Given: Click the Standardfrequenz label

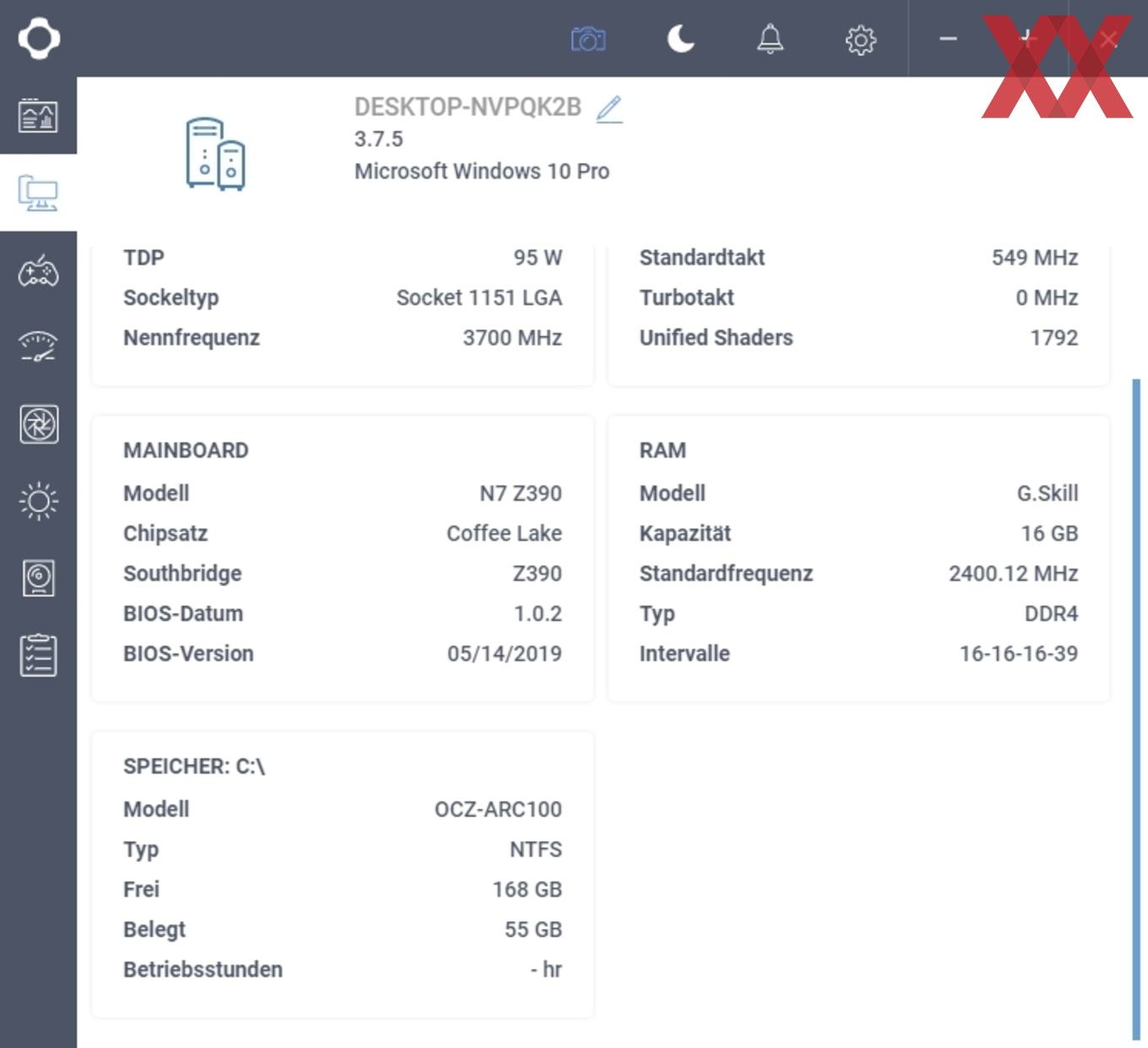Looking at the screenshot, I should coord(726,573).
